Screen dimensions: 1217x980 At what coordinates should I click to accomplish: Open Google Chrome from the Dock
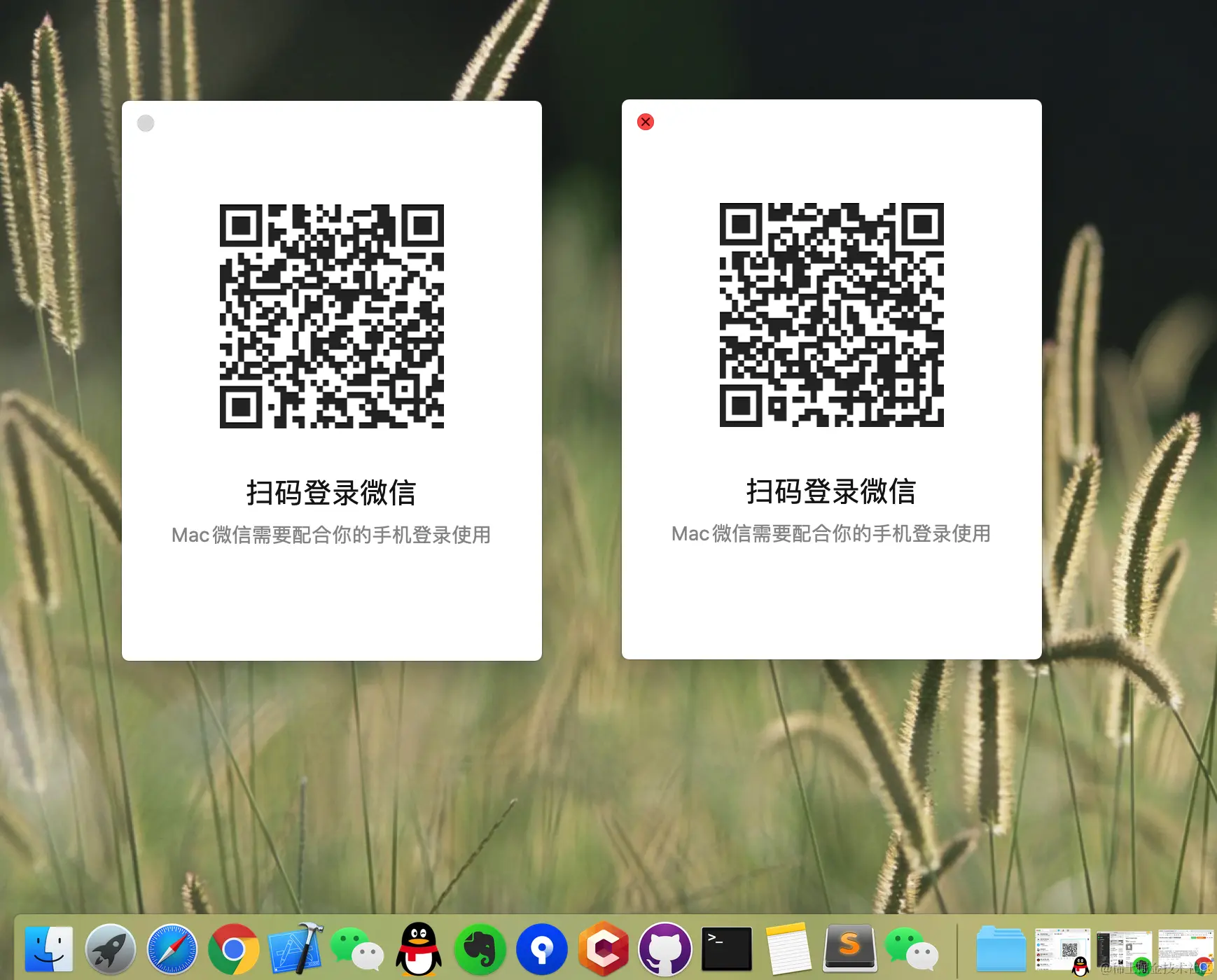click(x=234, y=949)
